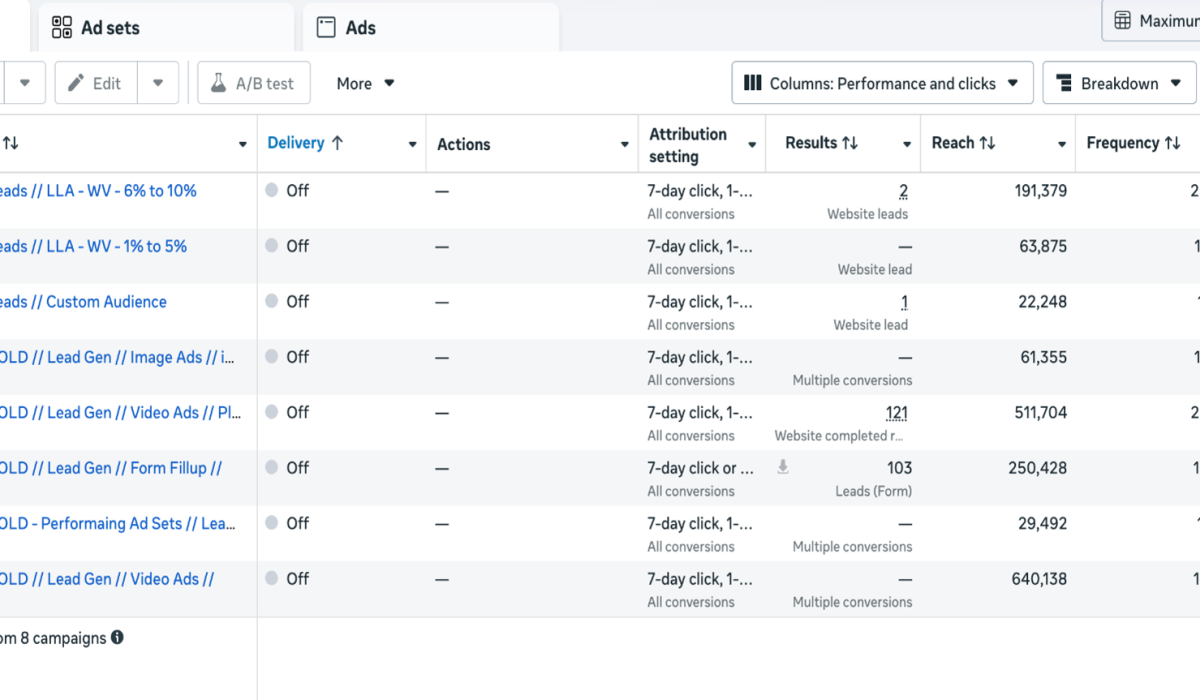This screenshot has height=700, width=1200.
Task: Expand the Breakdown dropdown
Action: [1119, 84]
